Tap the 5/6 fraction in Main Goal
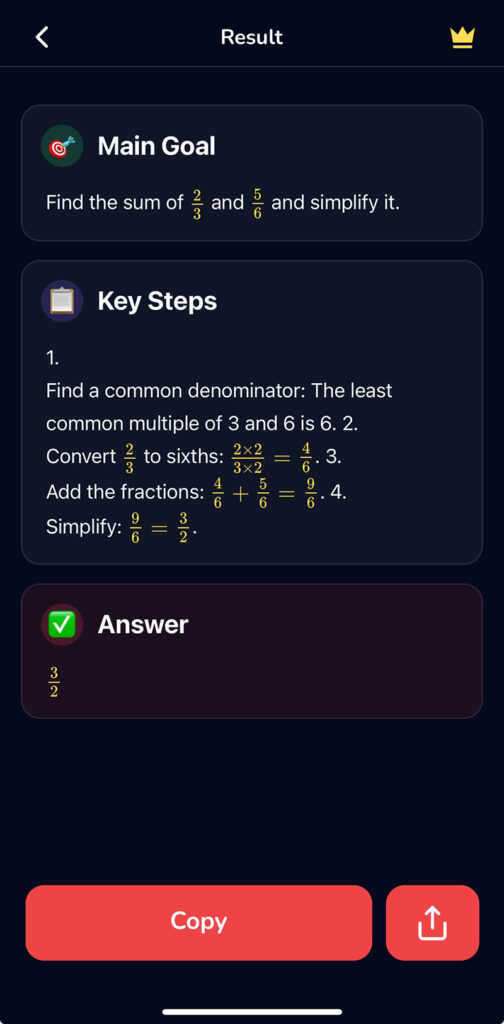The image size is (504, 1024). tap(257, 204)
